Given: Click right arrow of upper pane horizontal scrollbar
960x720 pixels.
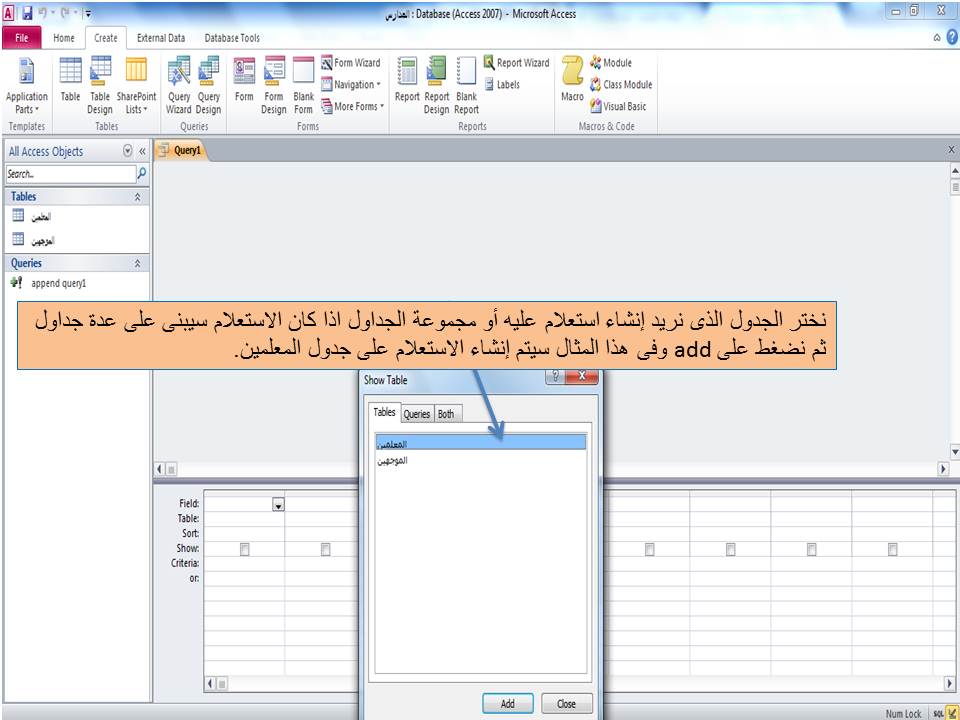Looking at the screenshot, I should 943,469.
